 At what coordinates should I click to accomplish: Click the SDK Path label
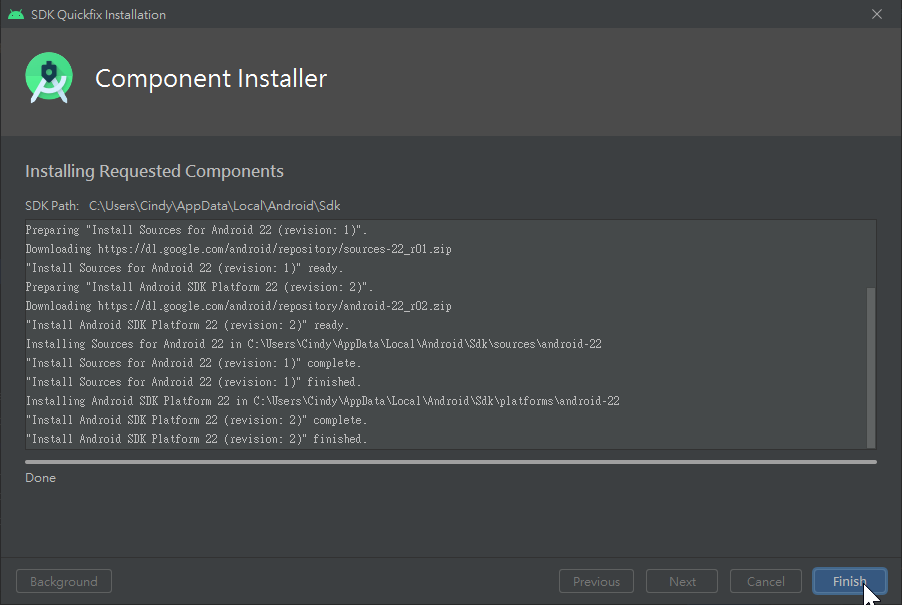[52, 206]
